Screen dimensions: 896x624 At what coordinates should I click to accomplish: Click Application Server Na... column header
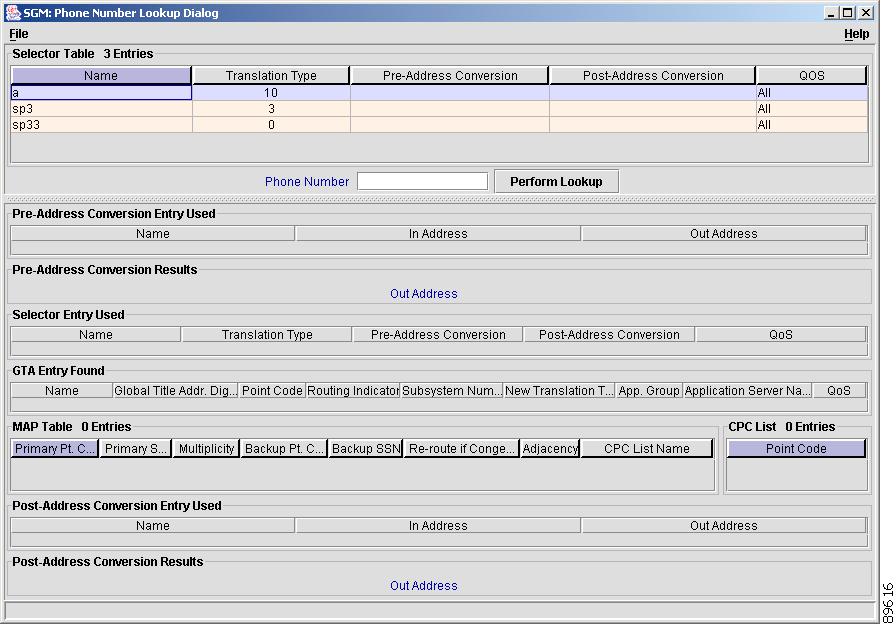[747, 391]
